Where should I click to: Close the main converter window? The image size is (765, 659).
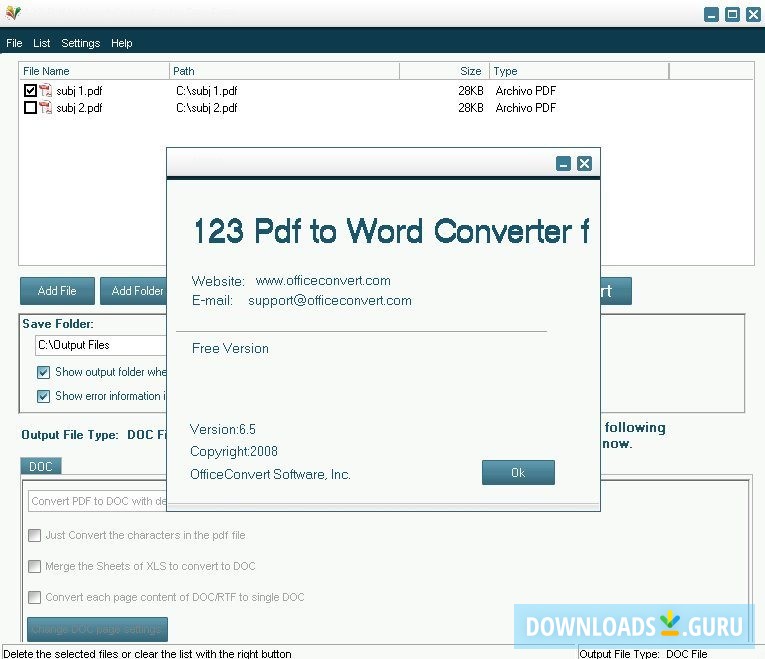pyautogui.click(x=753, y=15)
